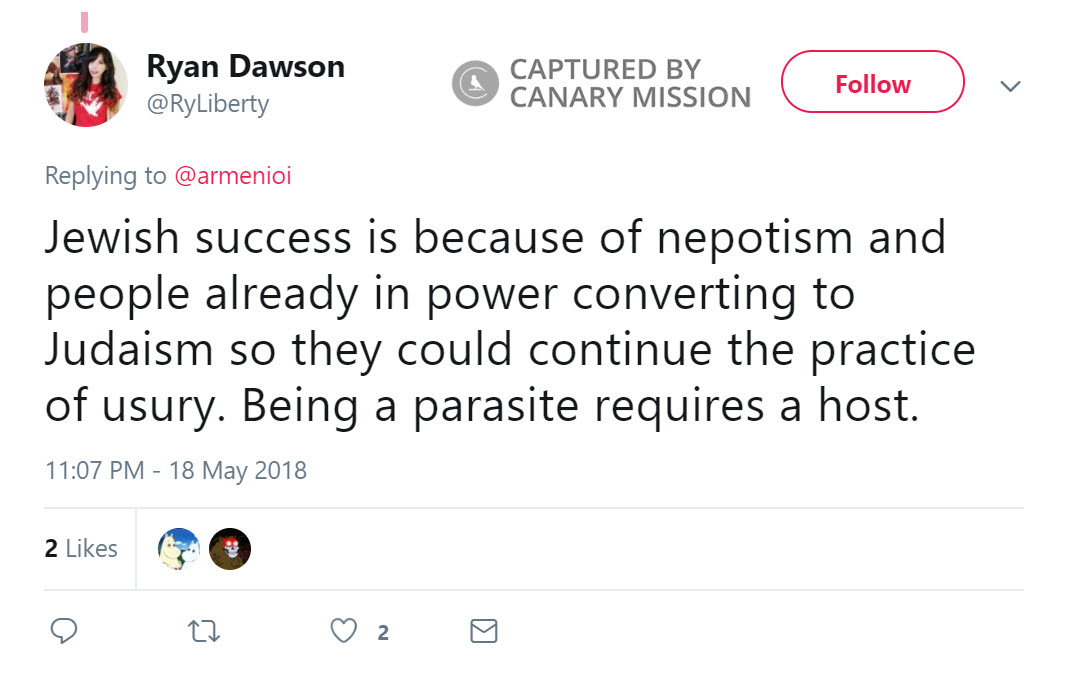Open the @armenioi profile link
The width and height of the screenshot is (1081, 683).
click(230, 175)
